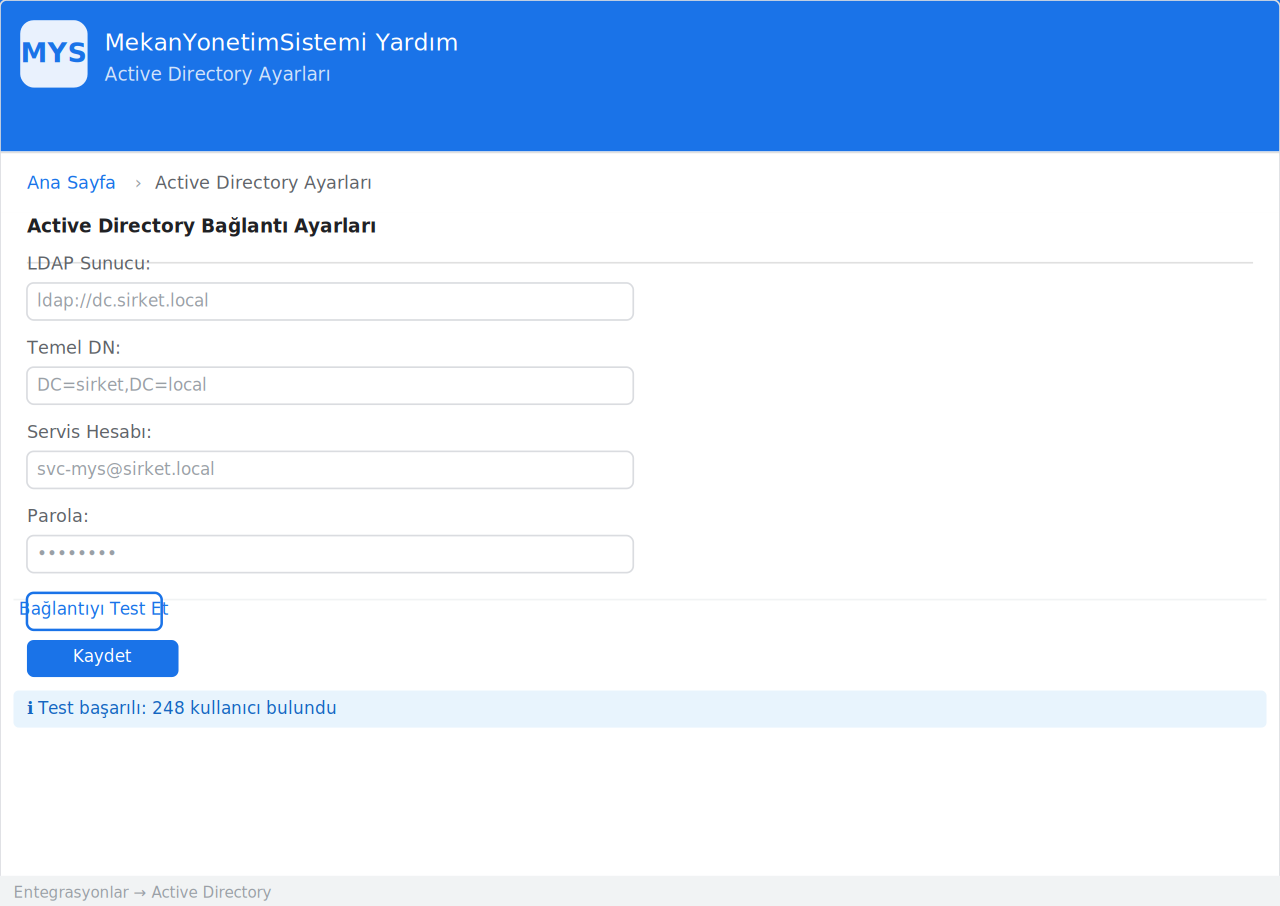
Task: Save settings with the Kaydet button
Action: point(102,658)
